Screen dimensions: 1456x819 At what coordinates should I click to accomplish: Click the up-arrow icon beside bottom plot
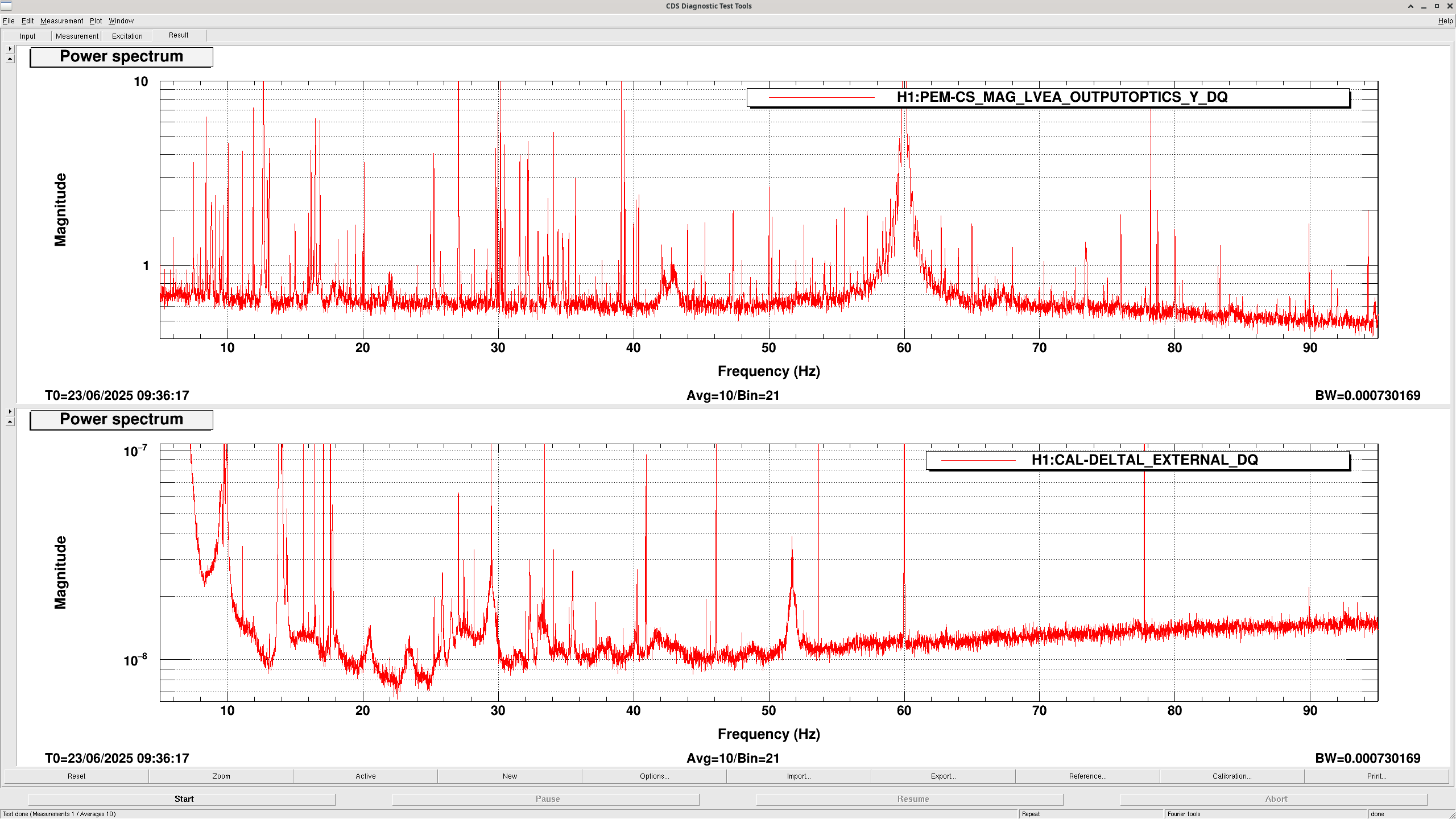[x=10, y=421]
